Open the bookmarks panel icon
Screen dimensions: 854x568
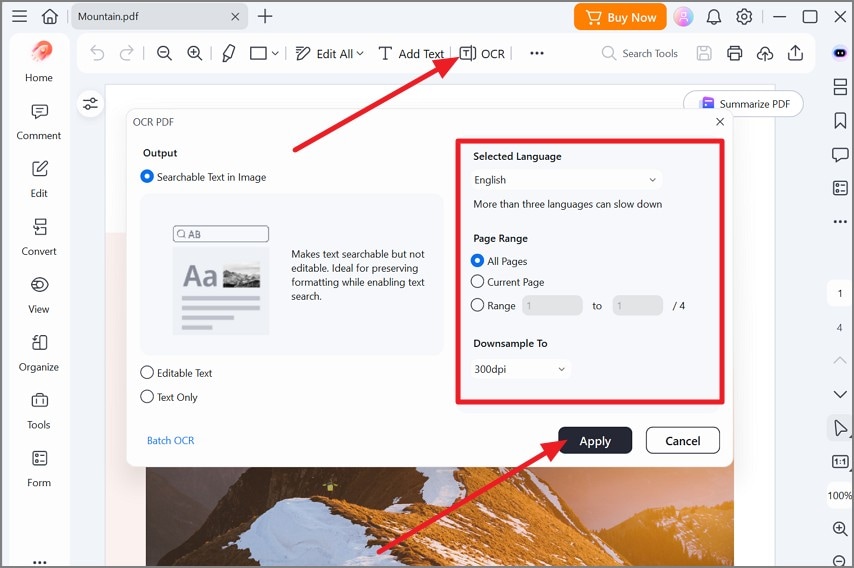840,120
